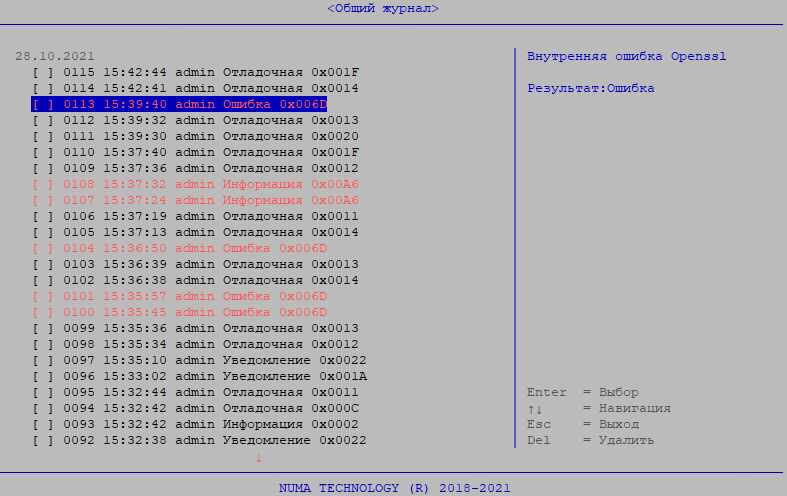This screenshot has height=496, width=787.
Task: Enable checkbox for entry 0092
Action: [43, 440]
